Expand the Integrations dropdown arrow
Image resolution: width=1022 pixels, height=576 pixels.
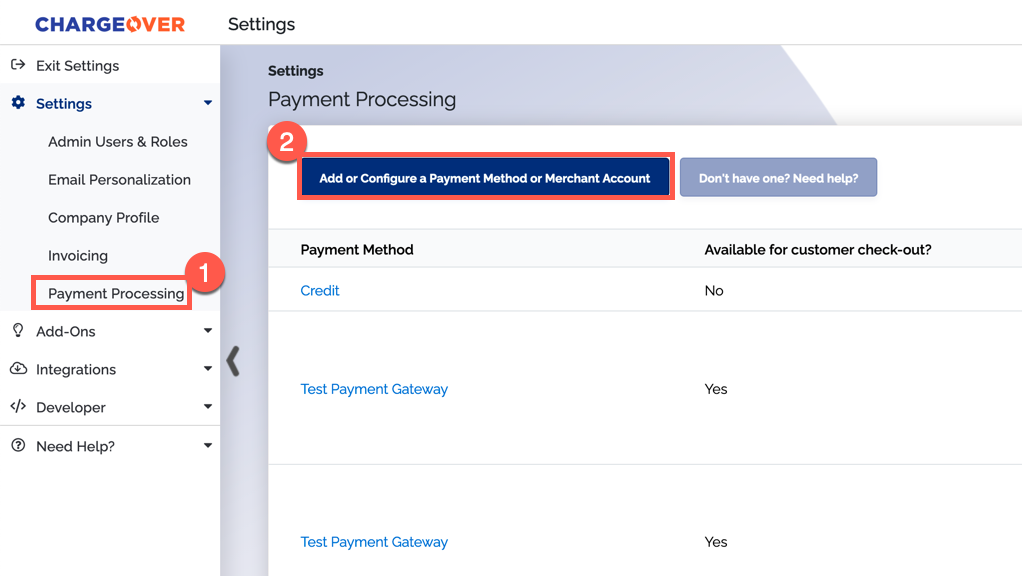tap(207, 369)
